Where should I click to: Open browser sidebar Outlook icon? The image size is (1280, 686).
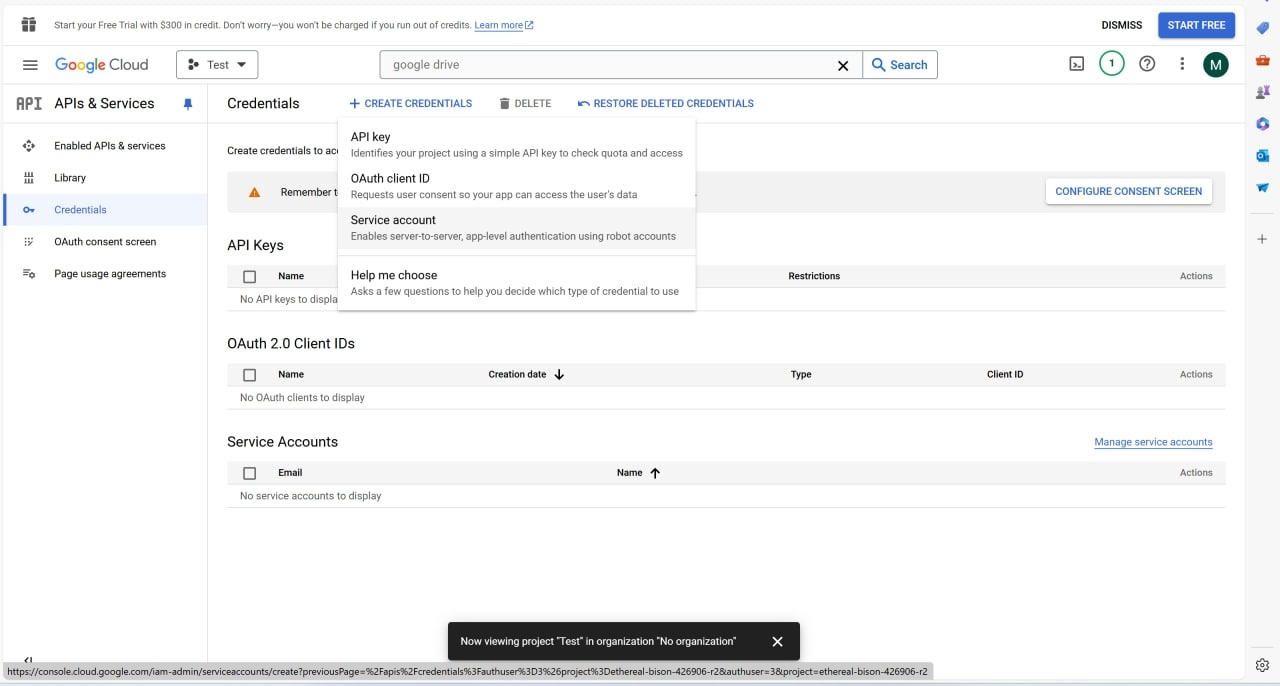click(1263, 156)
